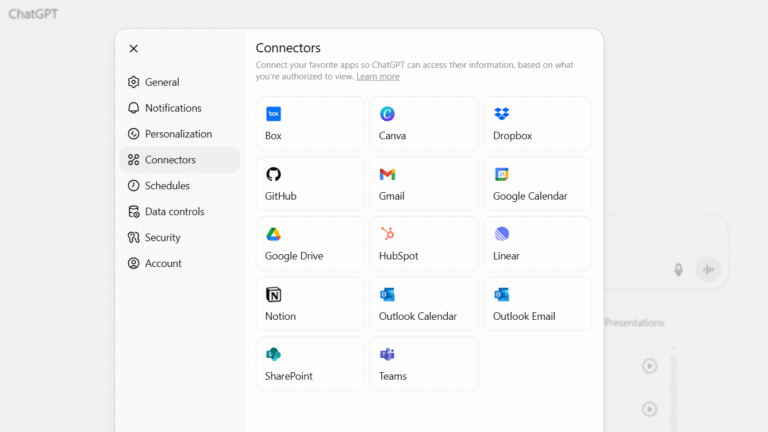Close the settings dialog with X

pos(134,48)
